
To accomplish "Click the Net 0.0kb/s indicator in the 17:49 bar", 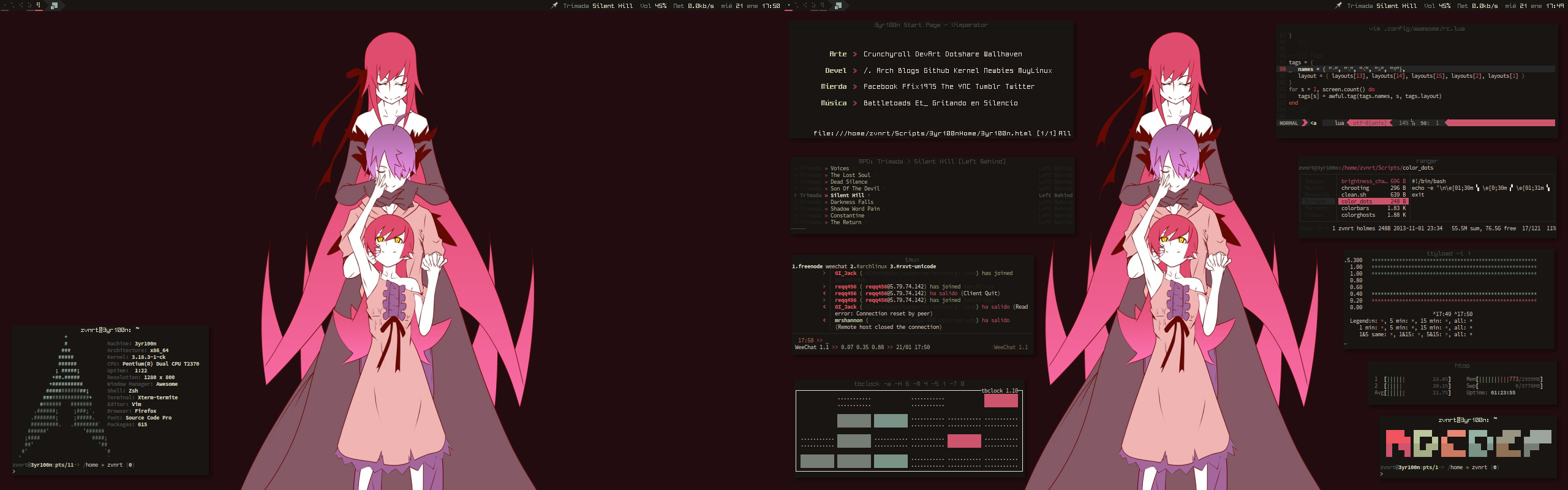I will [x=1477, y=6].
